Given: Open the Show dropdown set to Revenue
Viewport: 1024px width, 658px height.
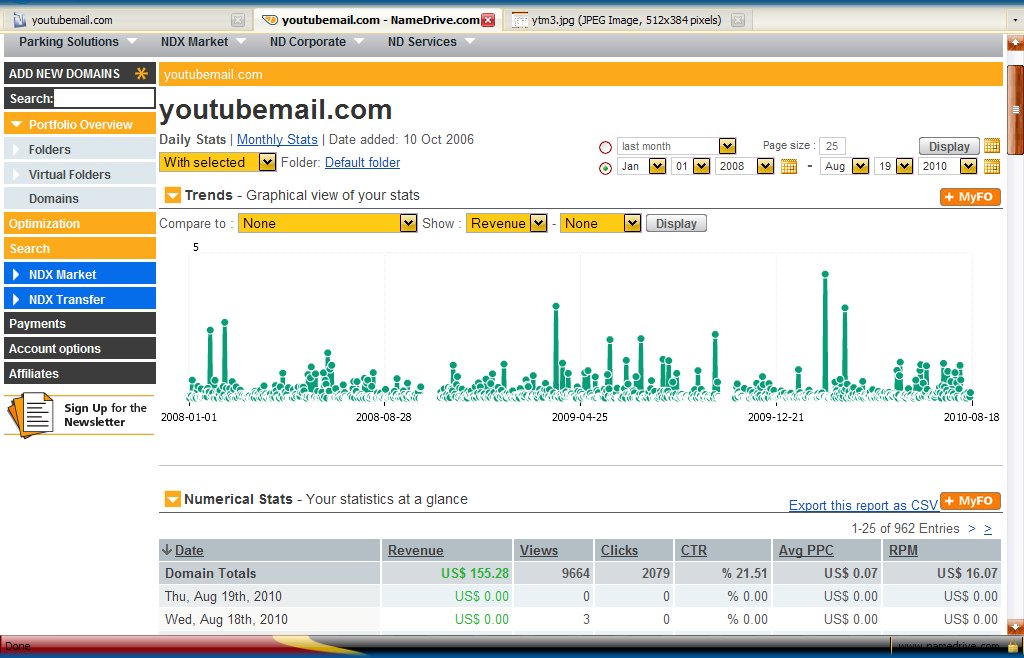Looking at the screenshot, I should tap(506, 224).
